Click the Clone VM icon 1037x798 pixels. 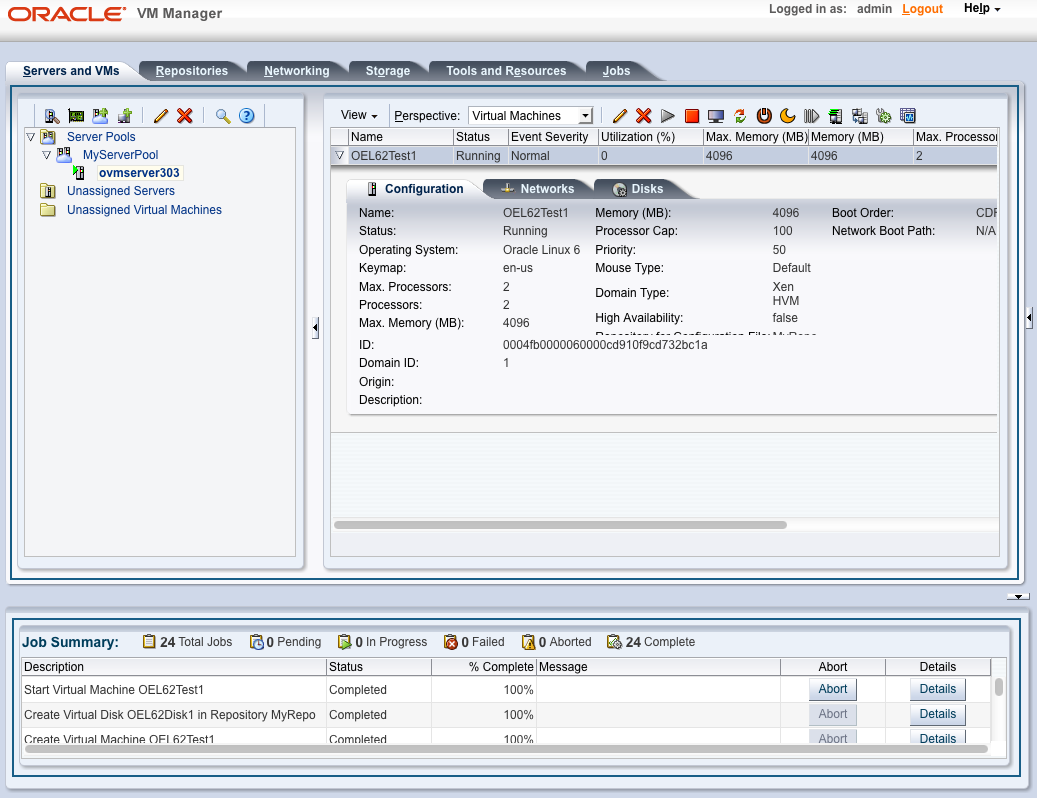pos(860,116)
